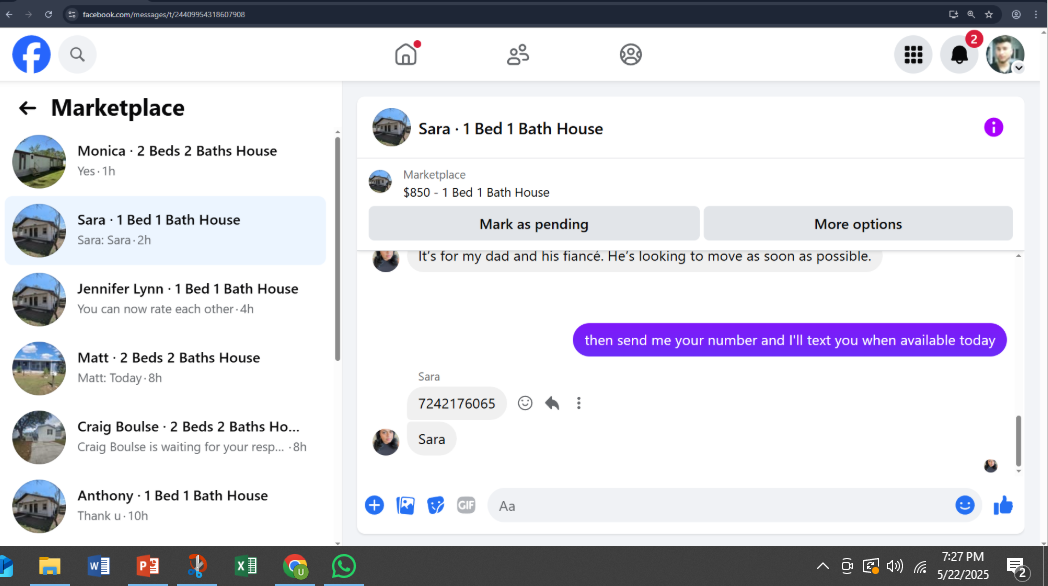Open the emoji picker in message box
Image resolution: width=1048 pixels, height=586 pixels.
(x=964, y=505)
